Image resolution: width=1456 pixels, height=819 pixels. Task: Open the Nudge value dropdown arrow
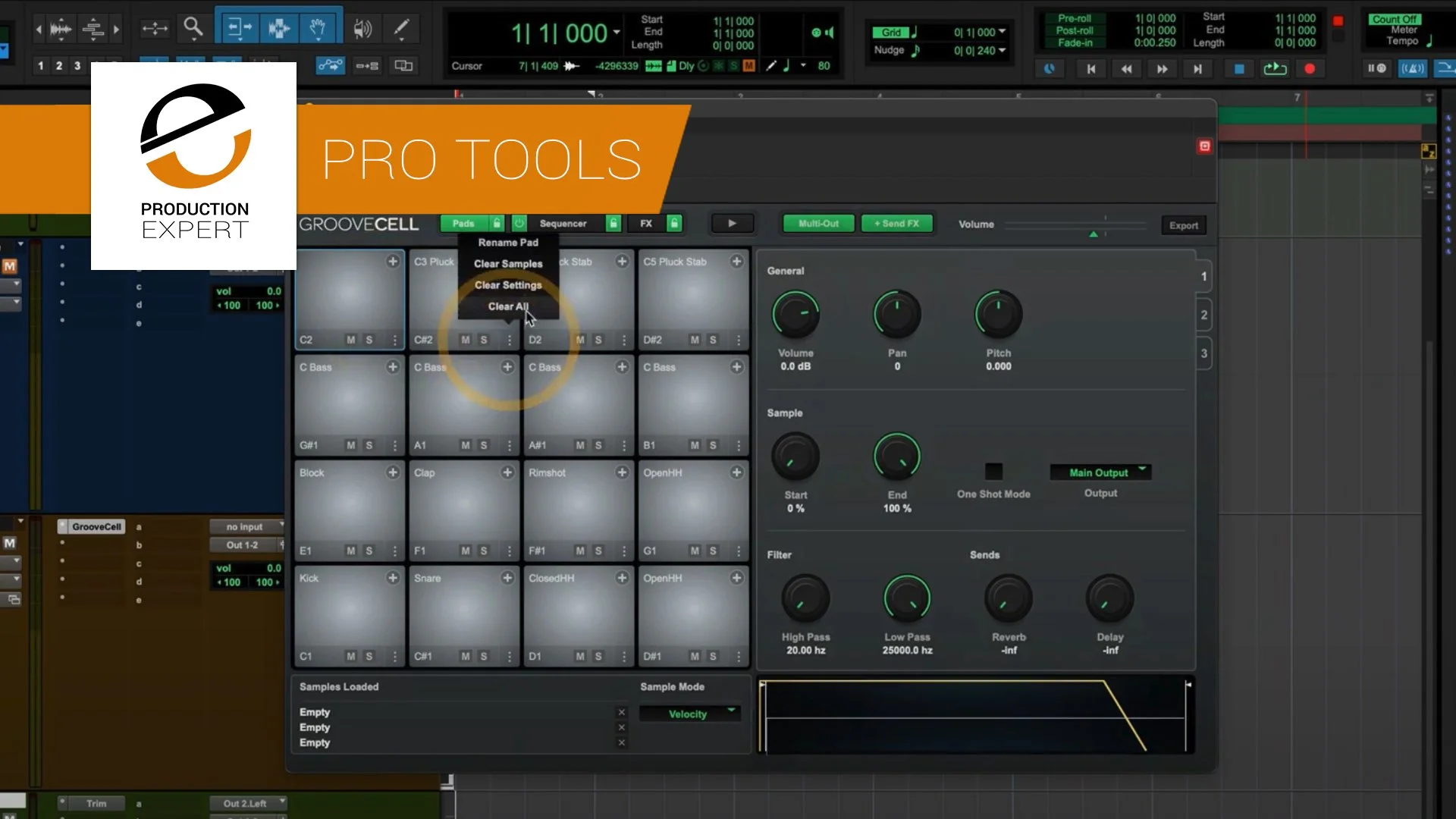pyautogui.click(x=1003, y=50)
